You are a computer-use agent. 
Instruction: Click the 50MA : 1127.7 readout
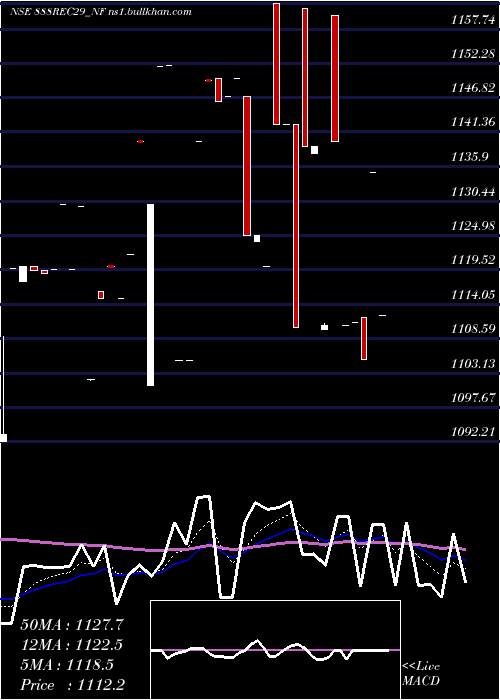pos(72,625)
